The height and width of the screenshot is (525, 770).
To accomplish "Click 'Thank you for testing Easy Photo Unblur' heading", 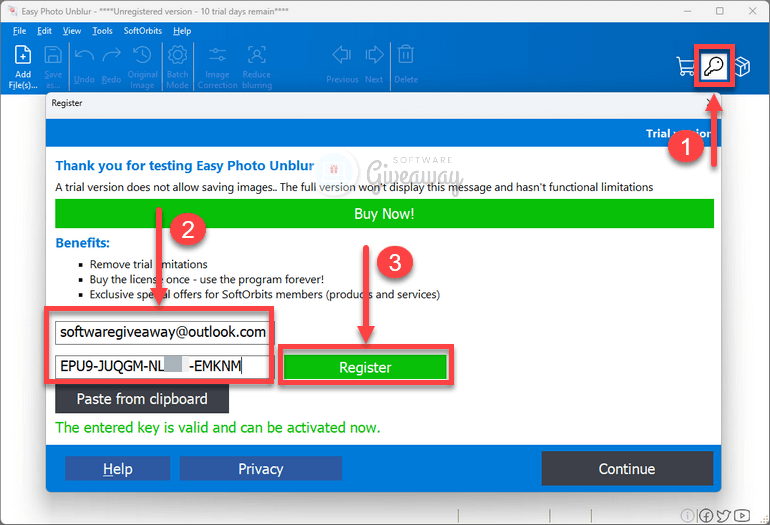I will 185,166.
